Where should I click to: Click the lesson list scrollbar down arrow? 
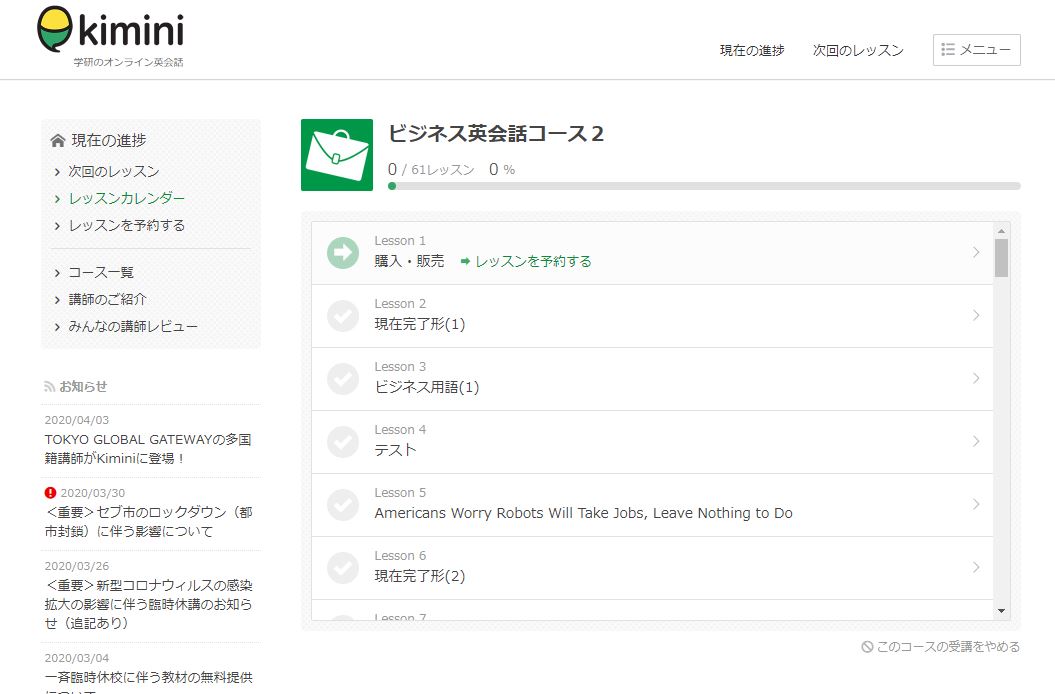(x=1001, y=610)
